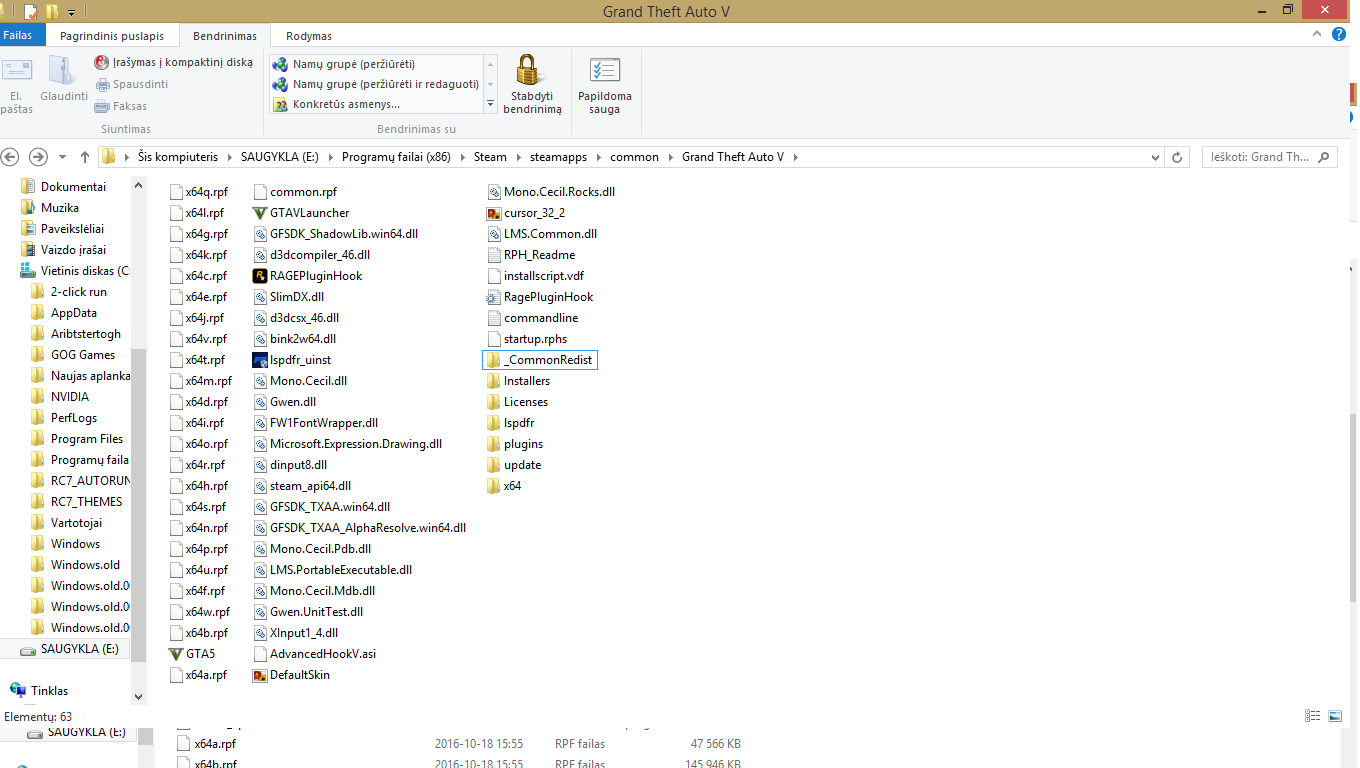The width and height of the screenshot is (1360, 768).
Task: Select the RagePluginHook settings file with gear icon
Action: pyautogui.click(x=540, y=297)
